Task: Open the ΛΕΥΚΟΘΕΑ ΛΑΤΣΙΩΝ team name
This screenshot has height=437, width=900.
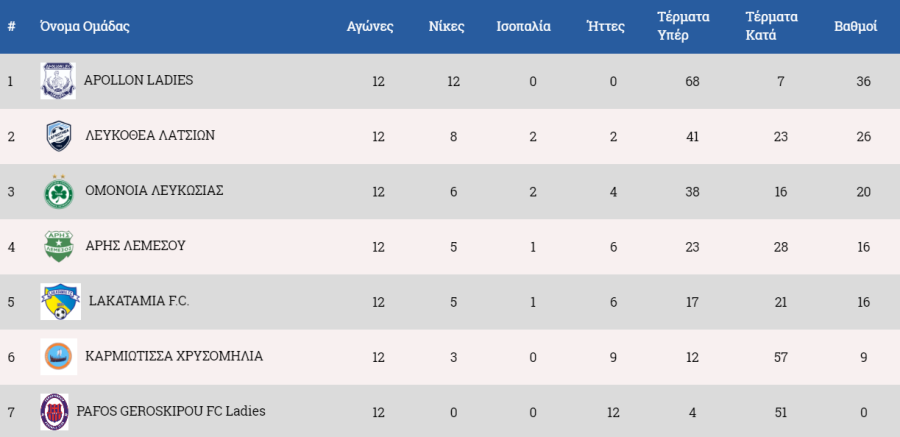Action: coord(150,136)
